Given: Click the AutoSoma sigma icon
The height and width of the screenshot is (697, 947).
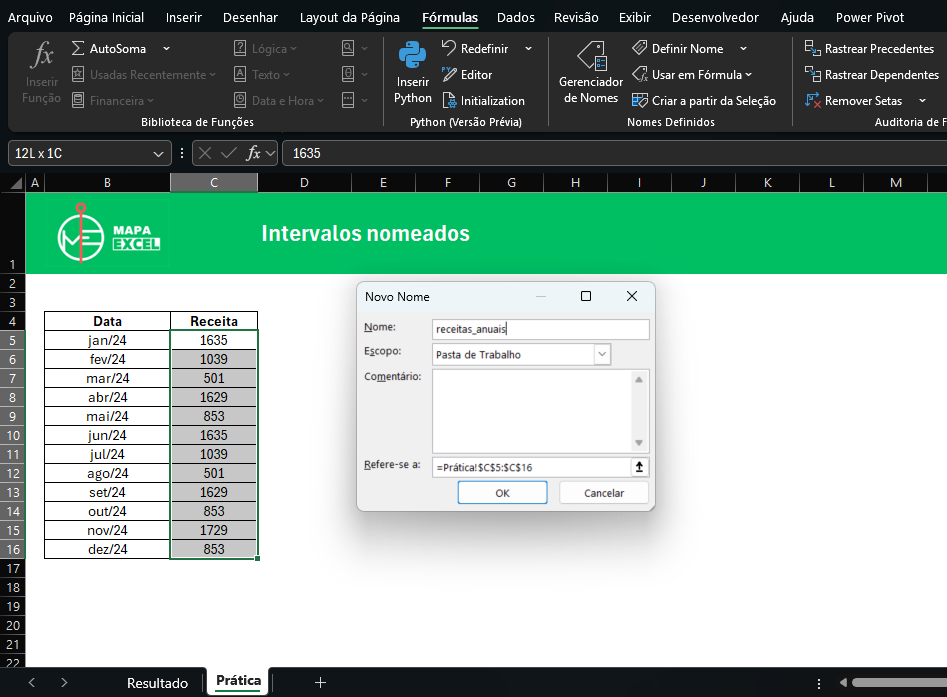Looking at the screenshot, I should [77, 48].
